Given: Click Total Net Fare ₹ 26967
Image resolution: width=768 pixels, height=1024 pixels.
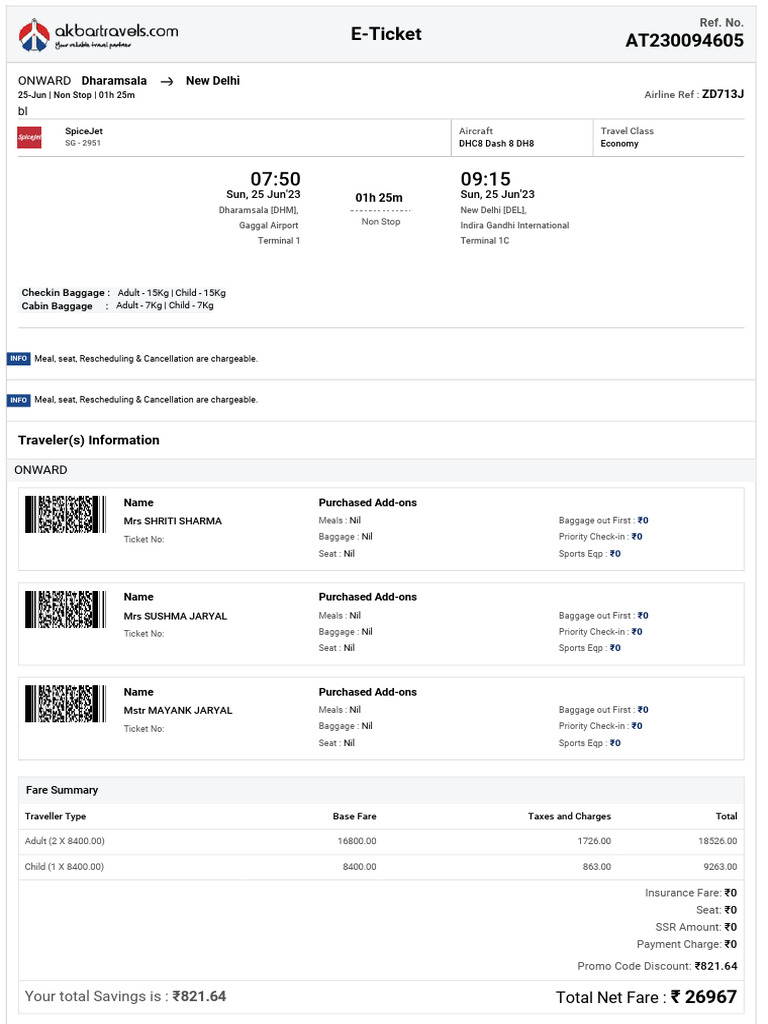Looking at the screenshot, I should [x=647, y=997].
